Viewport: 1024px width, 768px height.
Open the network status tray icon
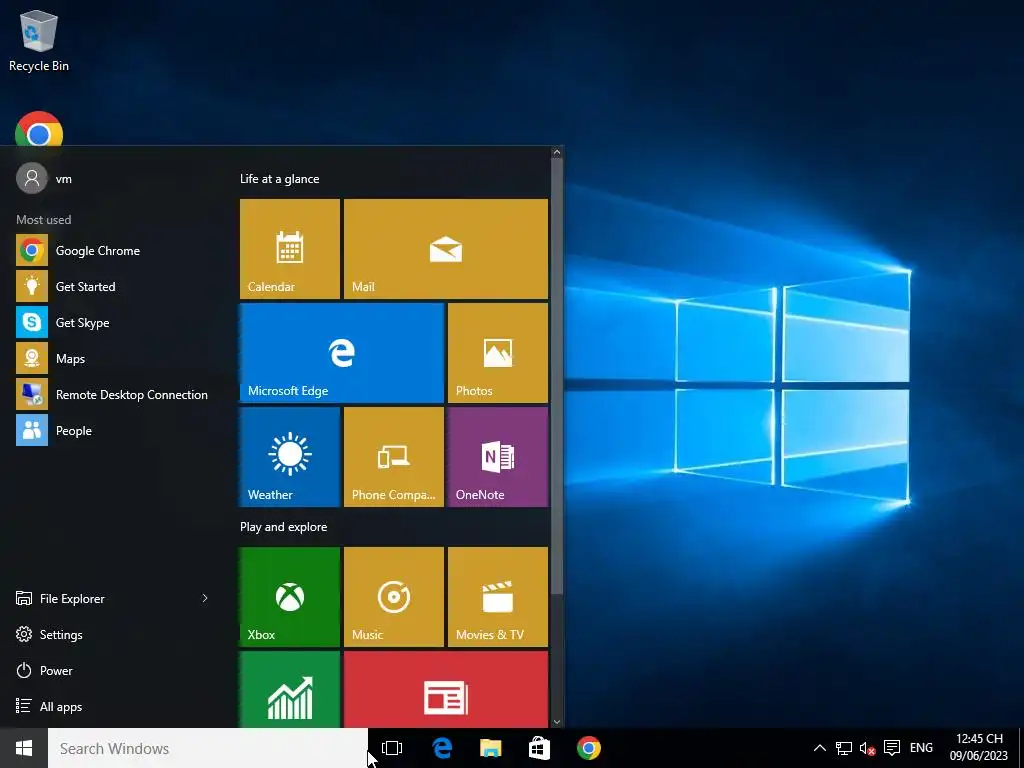click(844, 748)
